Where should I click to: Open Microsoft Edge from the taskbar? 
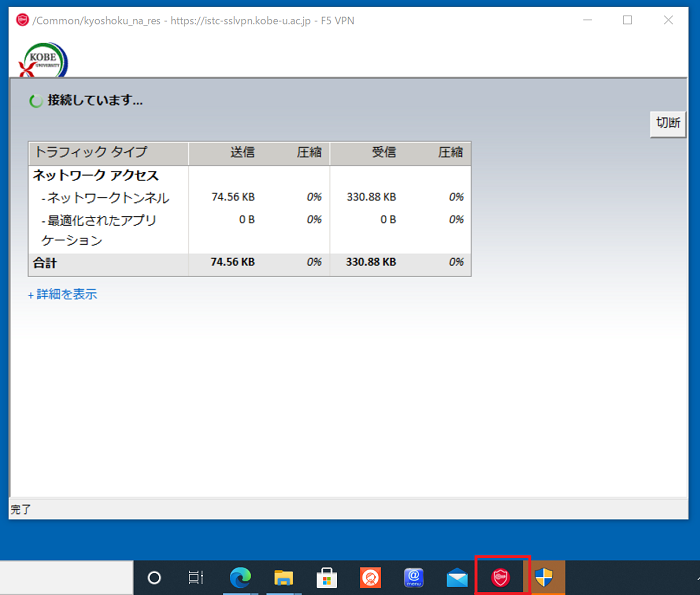coord(240,578)
